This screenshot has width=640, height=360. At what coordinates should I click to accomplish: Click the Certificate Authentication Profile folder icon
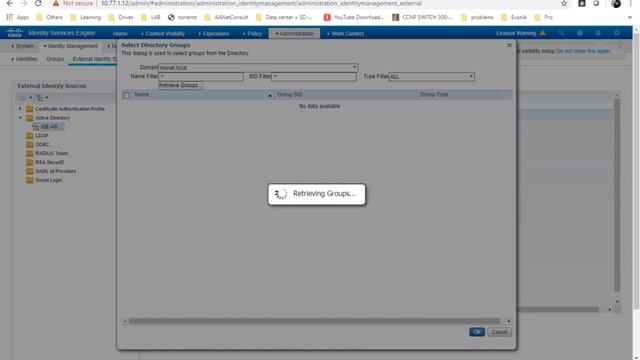tap(29, 109)
